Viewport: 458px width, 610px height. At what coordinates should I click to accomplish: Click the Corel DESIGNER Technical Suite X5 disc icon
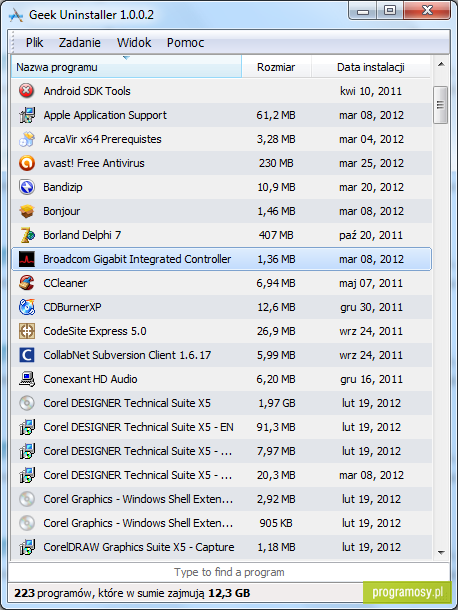coord(27,403)
